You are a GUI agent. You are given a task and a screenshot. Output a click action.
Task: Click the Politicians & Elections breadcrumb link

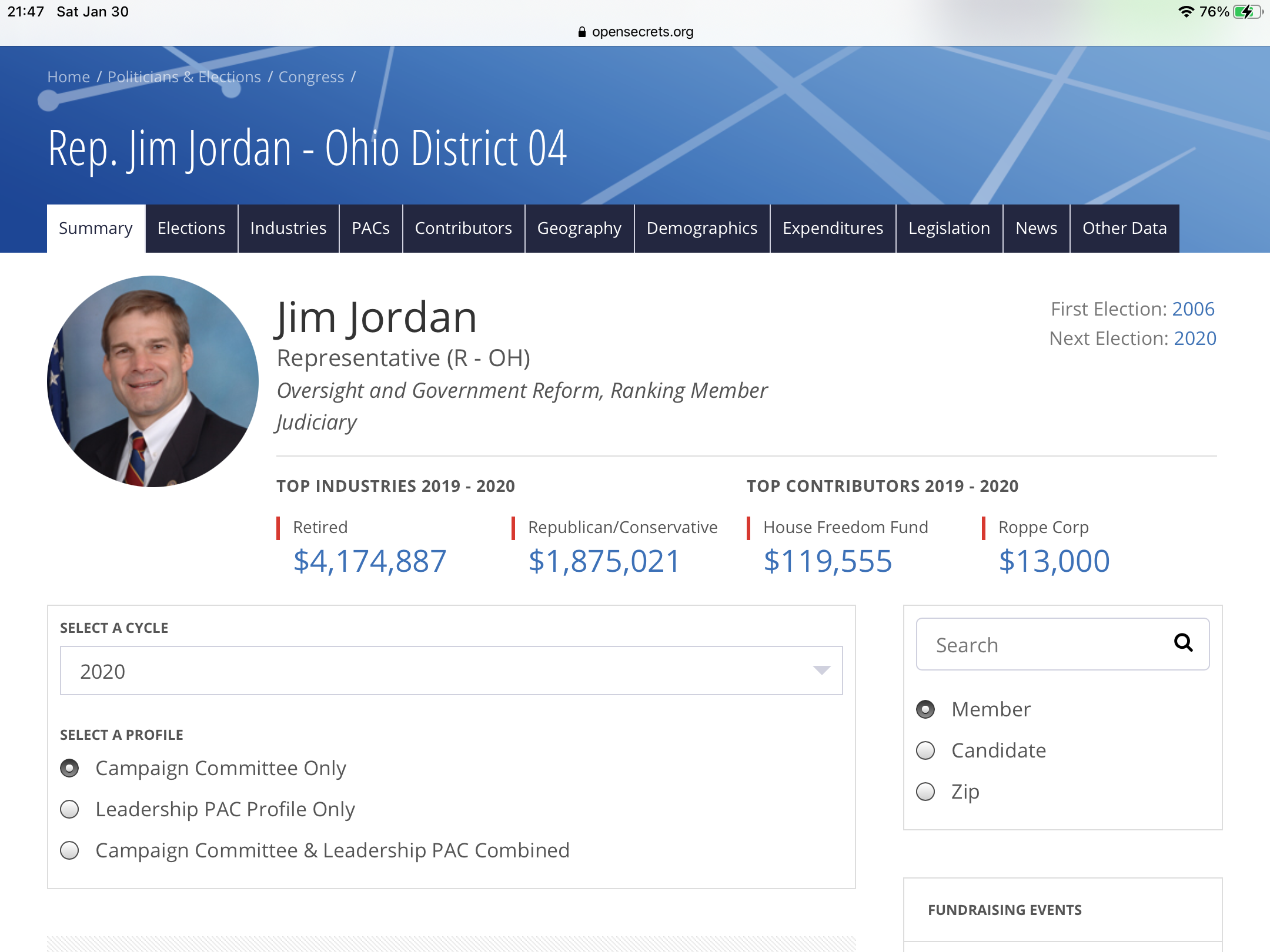[x=184, y=77]
